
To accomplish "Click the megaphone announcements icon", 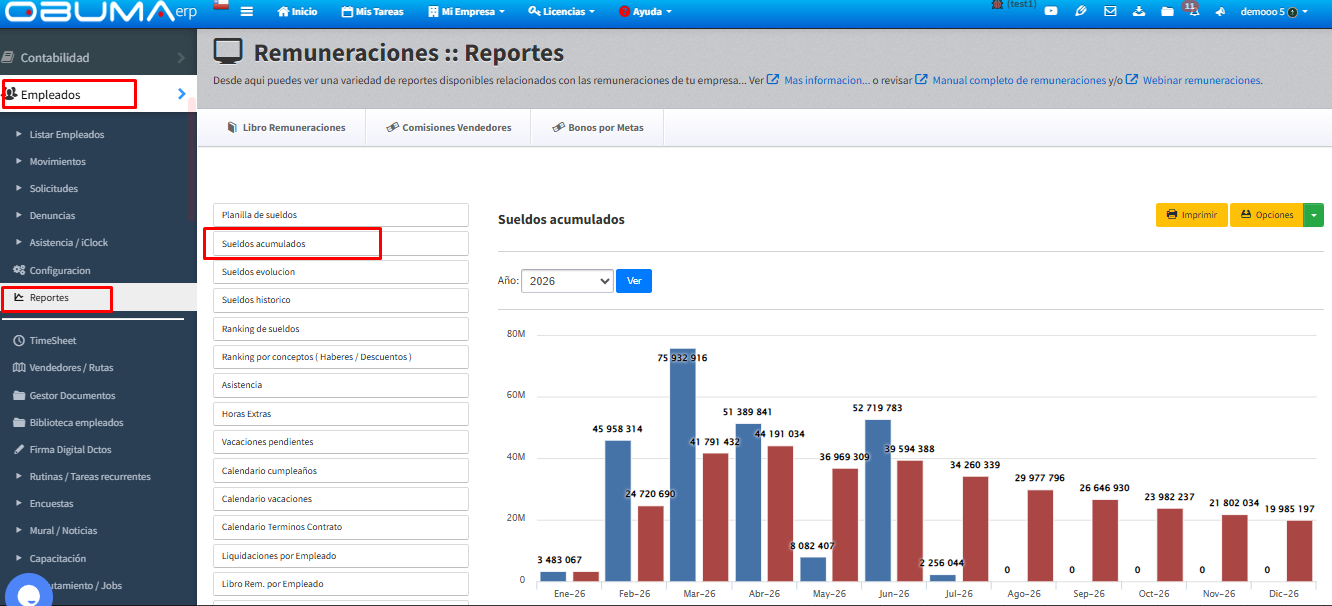I will pyautogui.click(x=1220, y=12).
